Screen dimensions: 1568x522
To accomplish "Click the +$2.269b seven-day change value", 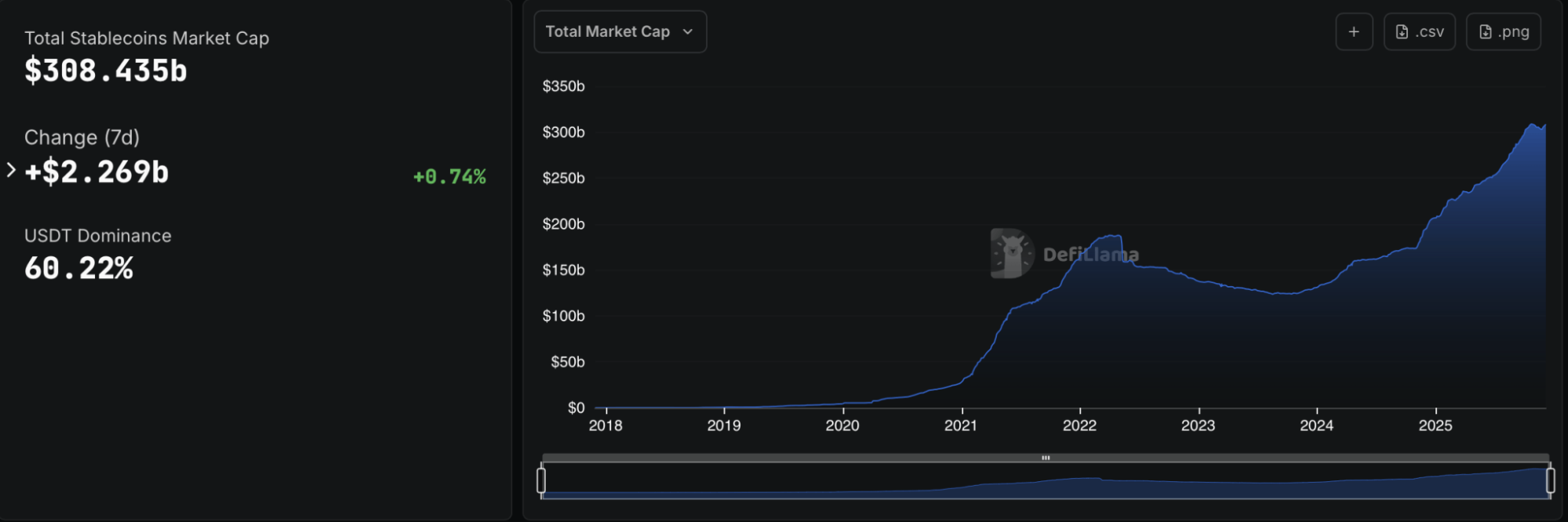I will [97, 172].
